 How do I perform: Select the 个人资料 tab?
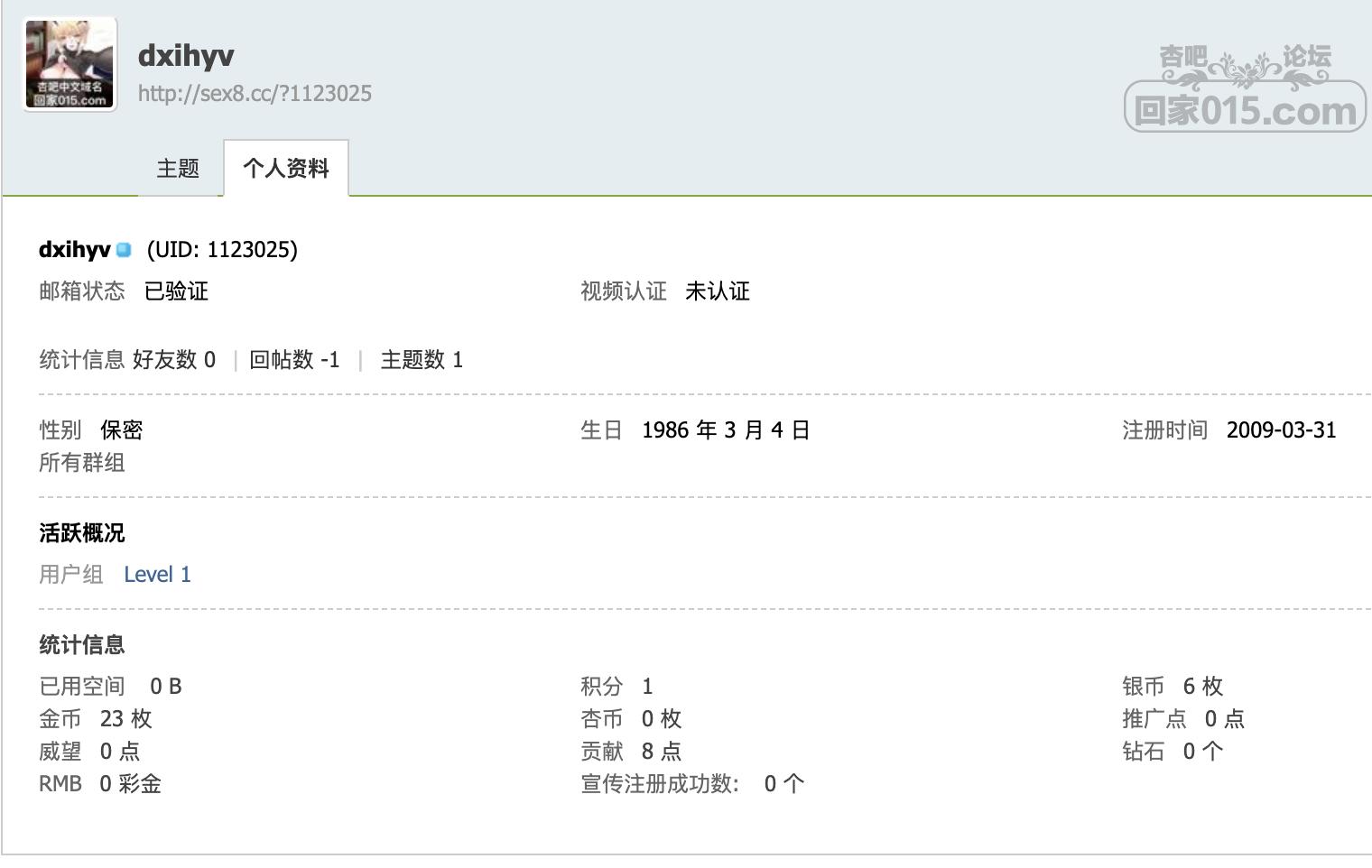pyautogui.click(x=286, y=169)
